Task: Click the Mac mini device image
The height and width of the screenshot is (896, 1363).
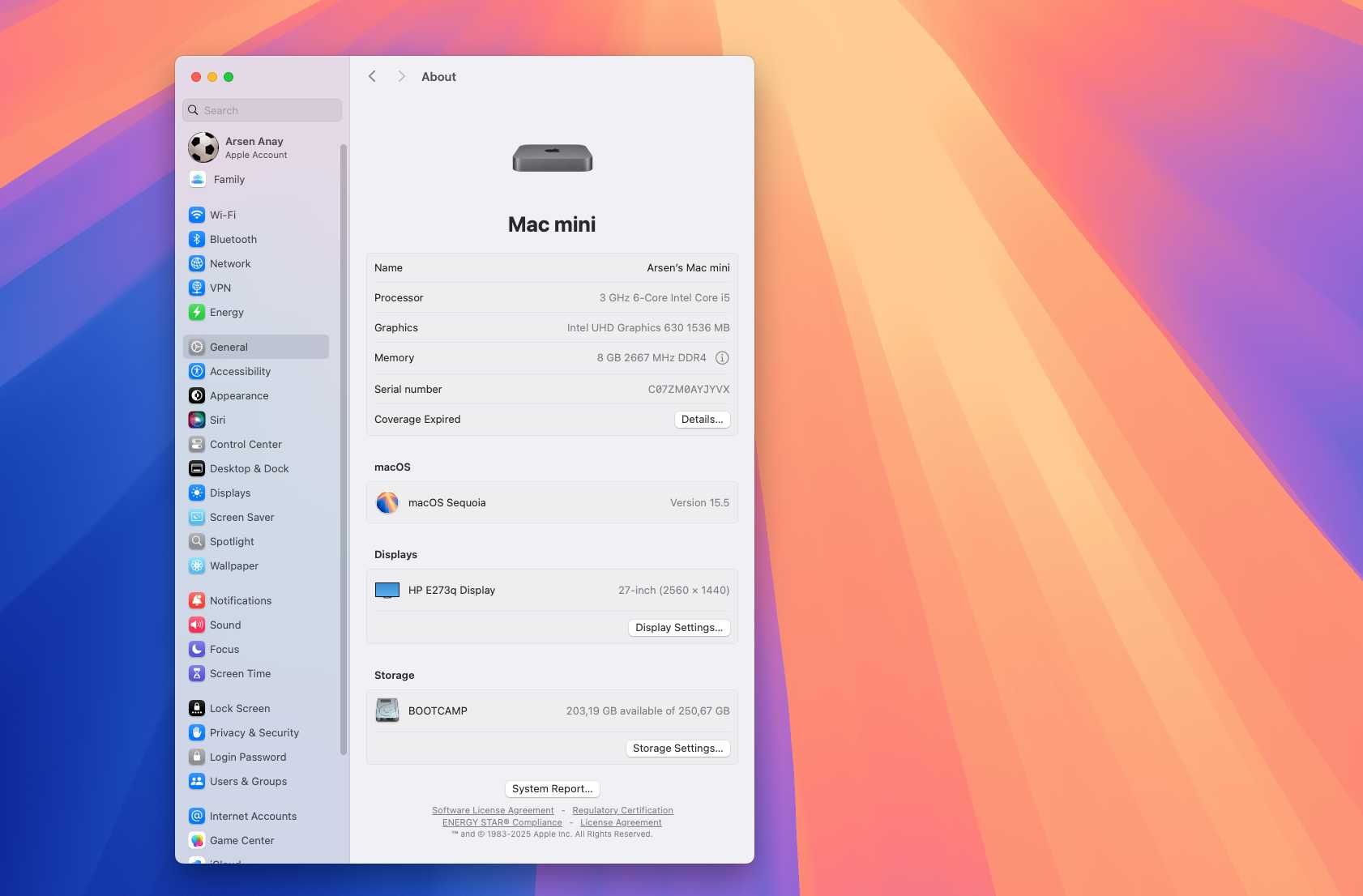Action: [x=553, y=157]
